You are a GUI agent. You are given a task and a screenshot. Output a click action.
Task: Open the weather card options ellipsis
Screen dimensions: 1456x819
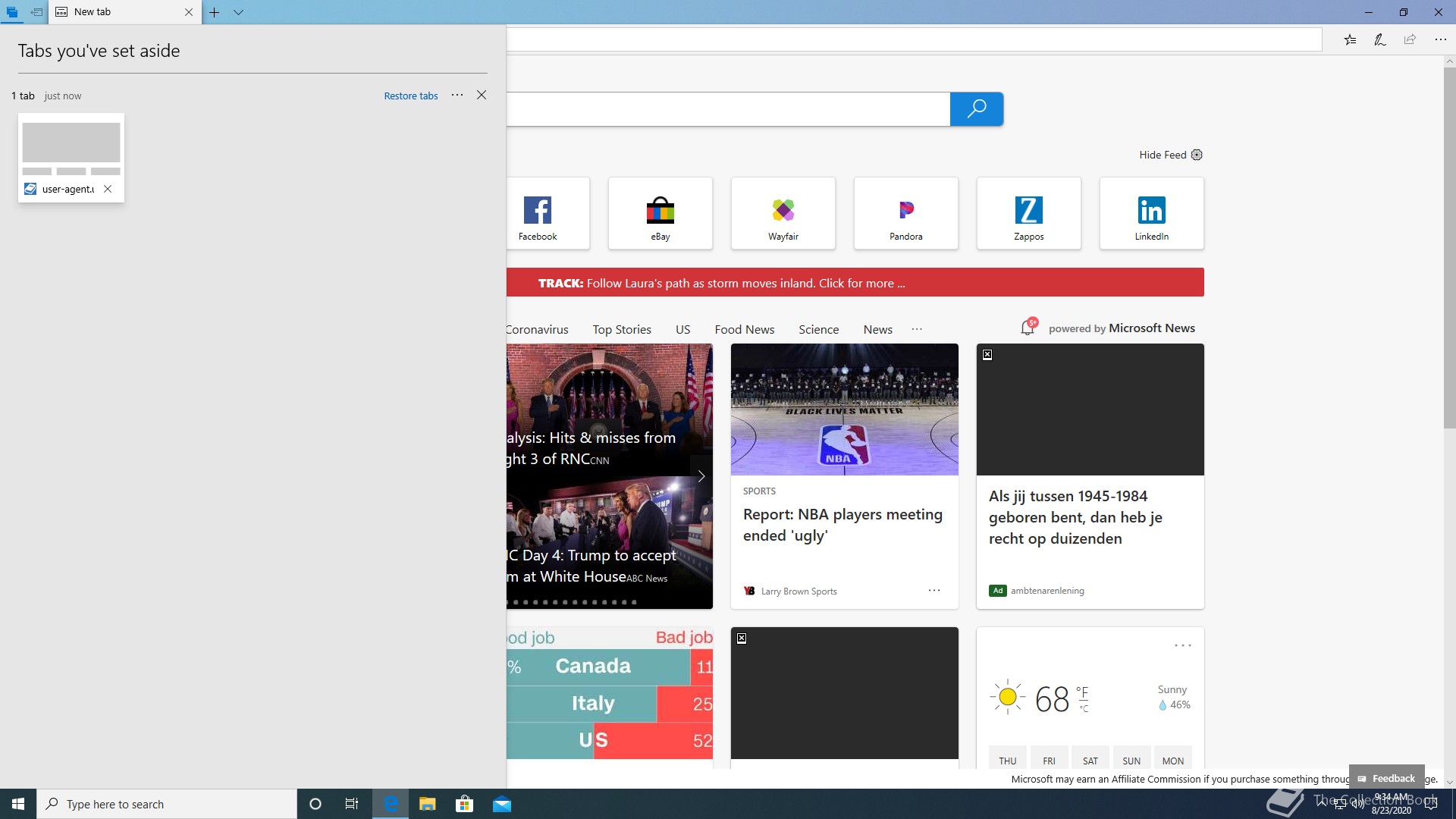click(x=1182, y=645)
